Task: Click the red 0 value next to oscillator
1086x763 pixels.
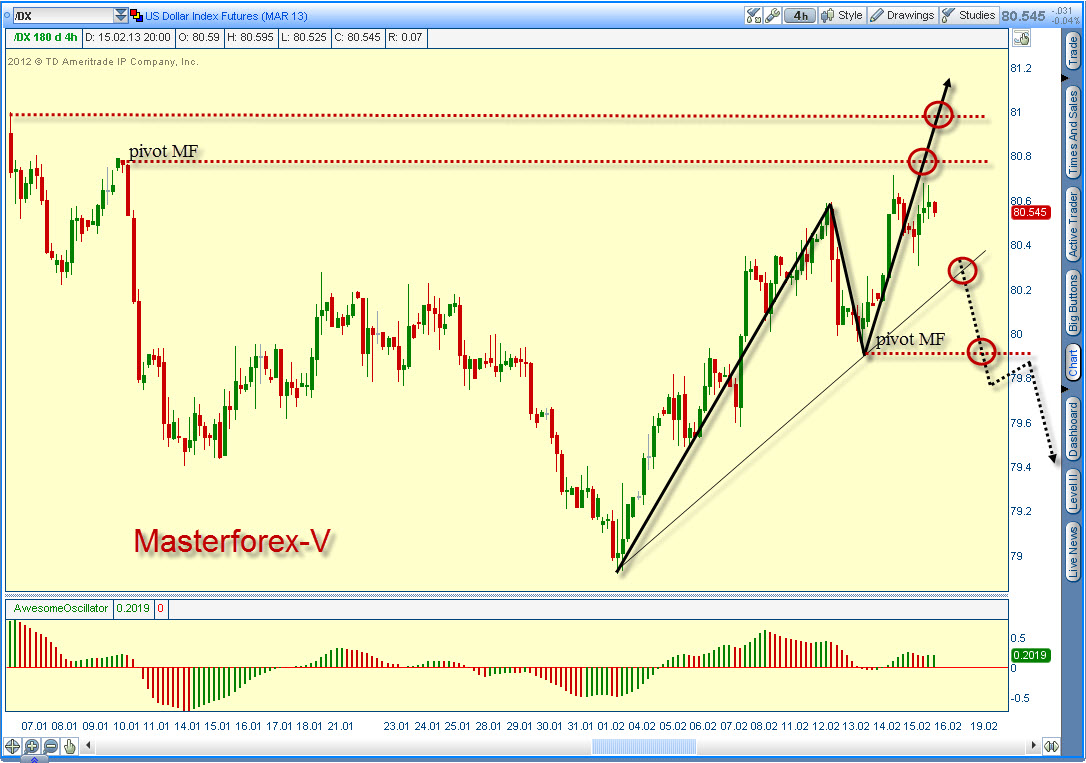Action: [161, 608]
